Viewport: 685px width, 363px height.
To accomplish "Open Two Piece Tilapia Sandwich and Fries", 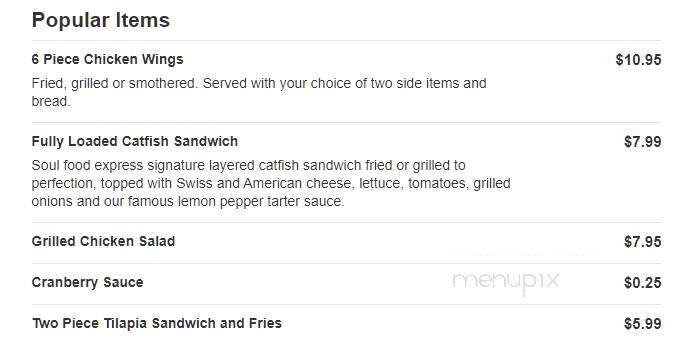I will (x=157, y=323).
